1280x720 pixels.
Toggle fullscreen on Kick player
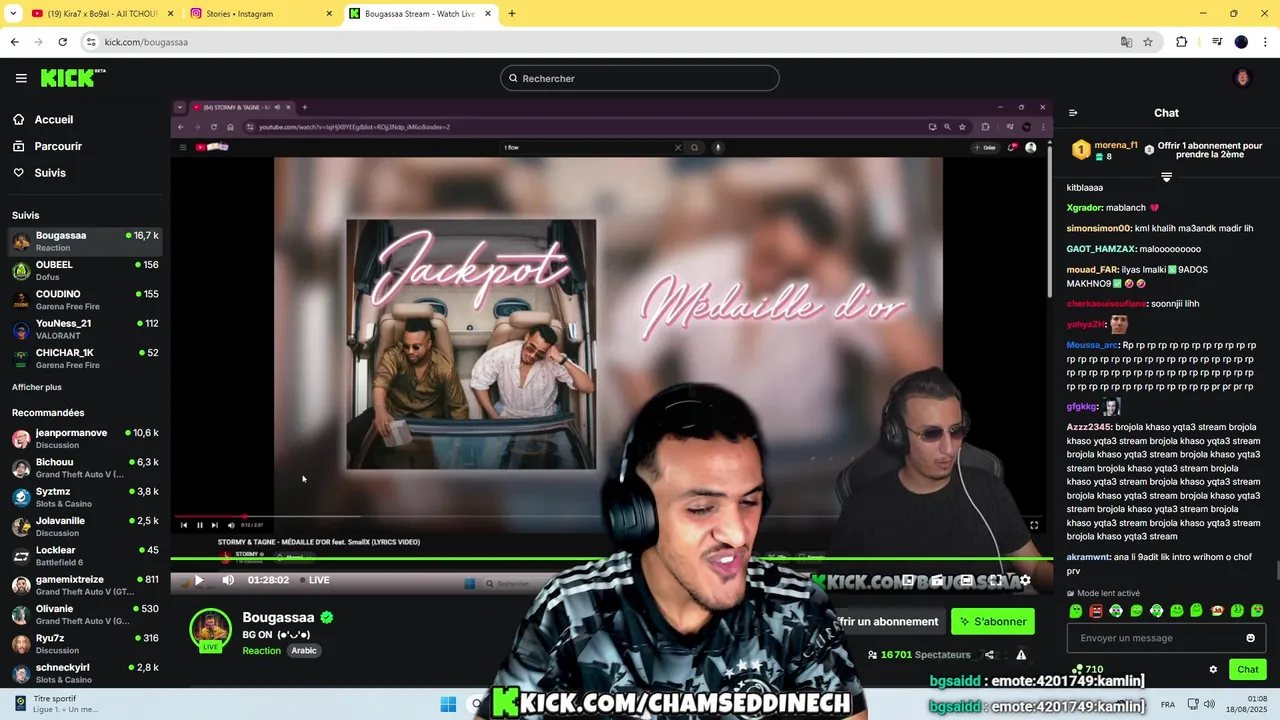pyautogui.click(x=995, y=580)
